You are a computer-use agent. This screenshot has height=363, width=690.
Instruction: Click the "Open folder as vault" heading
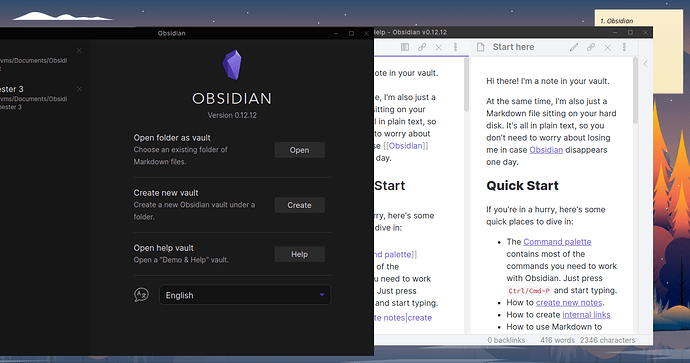[x=172, y=138]
